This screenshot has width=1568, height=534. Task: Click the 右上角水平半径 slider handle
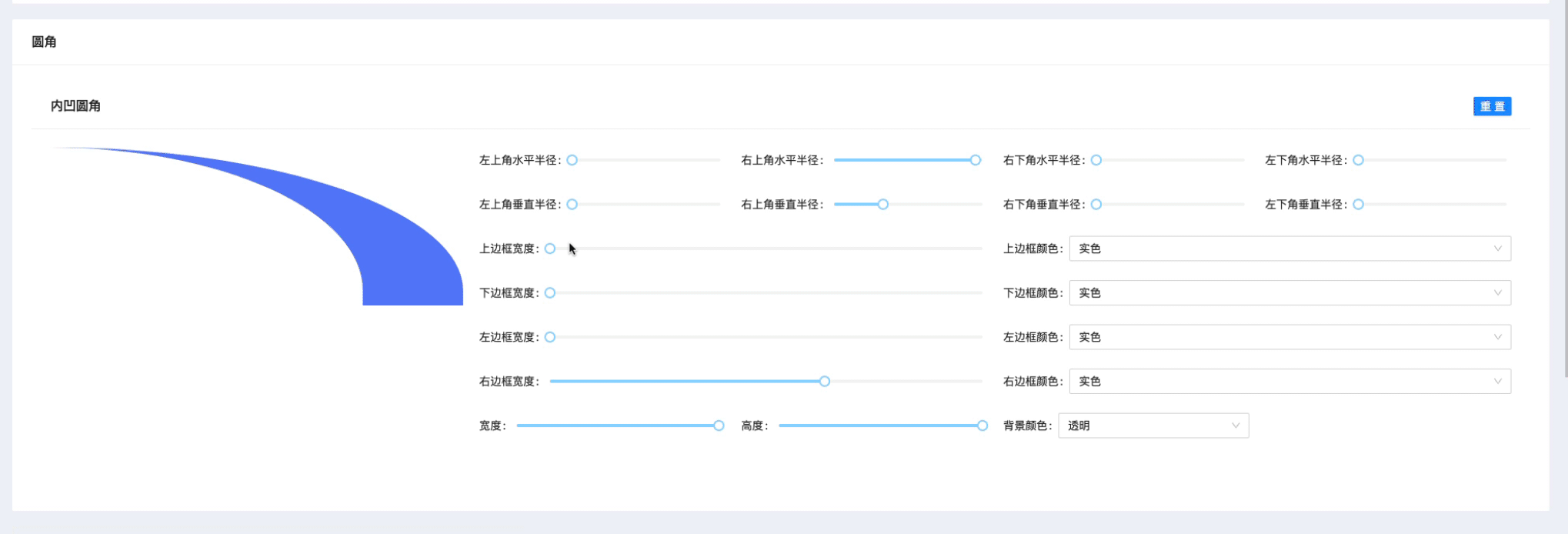976,160
